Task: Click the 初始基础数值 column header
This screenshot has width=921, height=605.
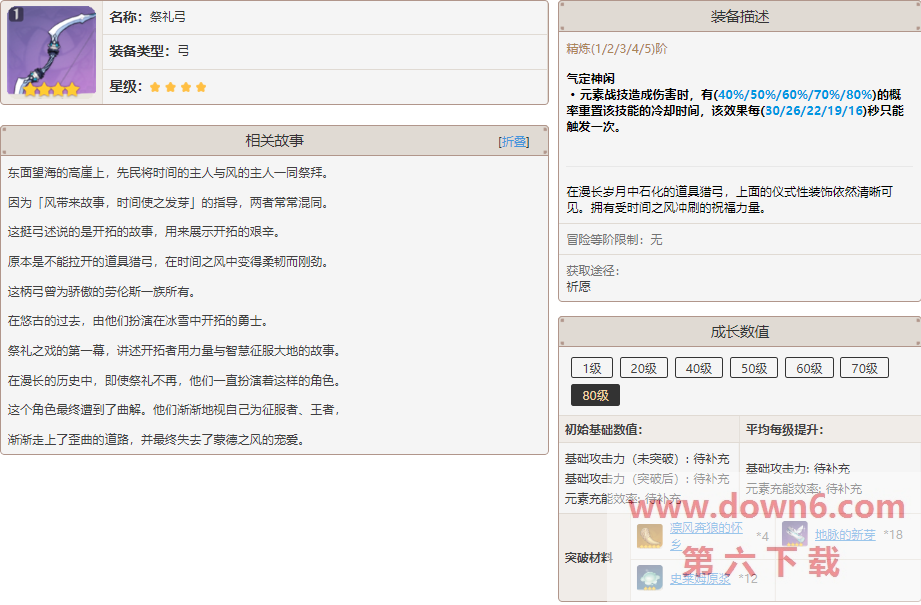Action: click(x=603, y=430)
